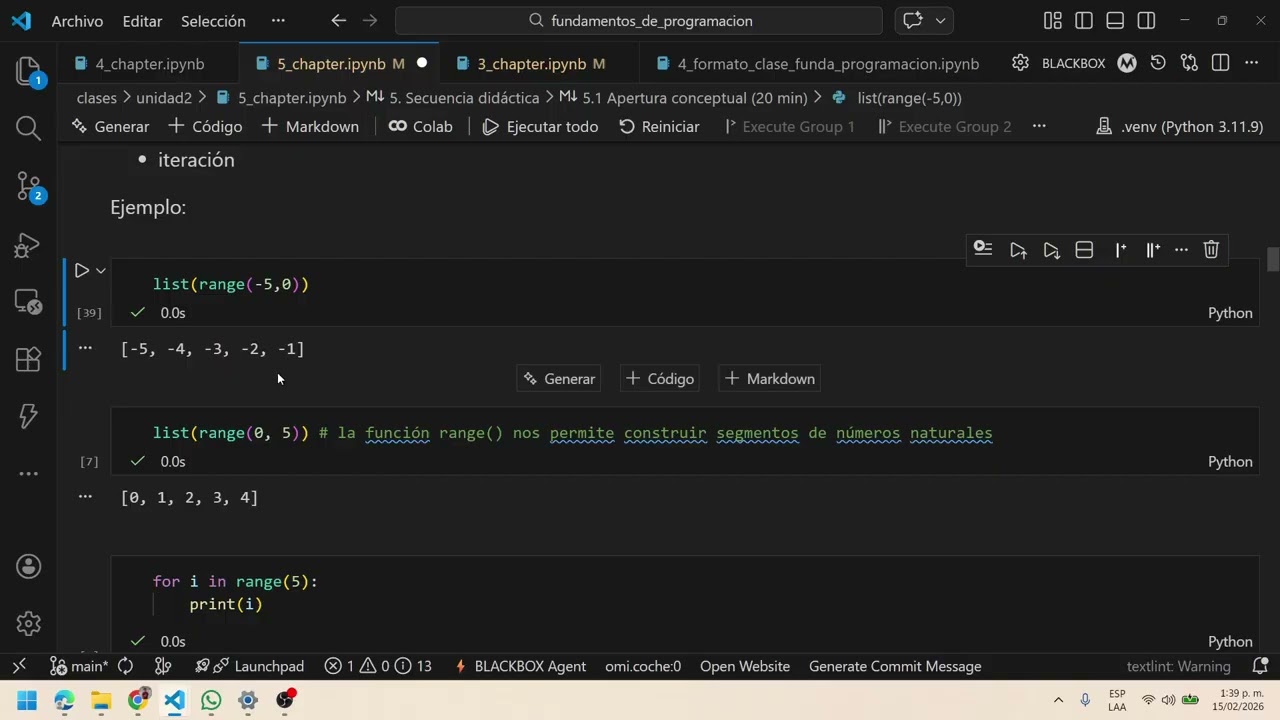
Task: Open the Accounts menu in activity bar
Action: tap(28, 566)
